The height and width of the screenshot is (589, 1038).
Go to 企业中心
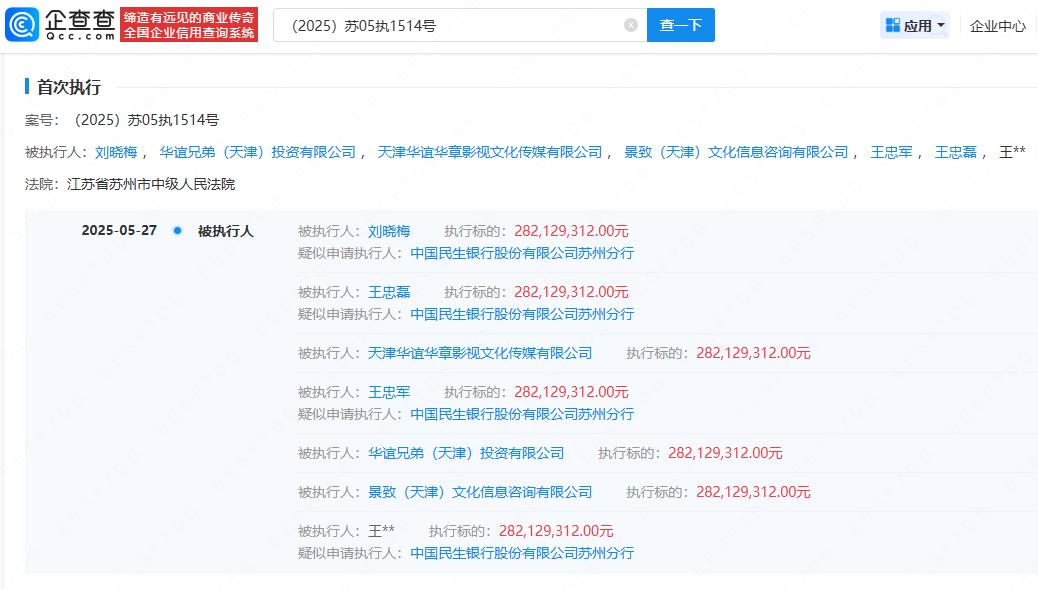click(x=998, y=26)
